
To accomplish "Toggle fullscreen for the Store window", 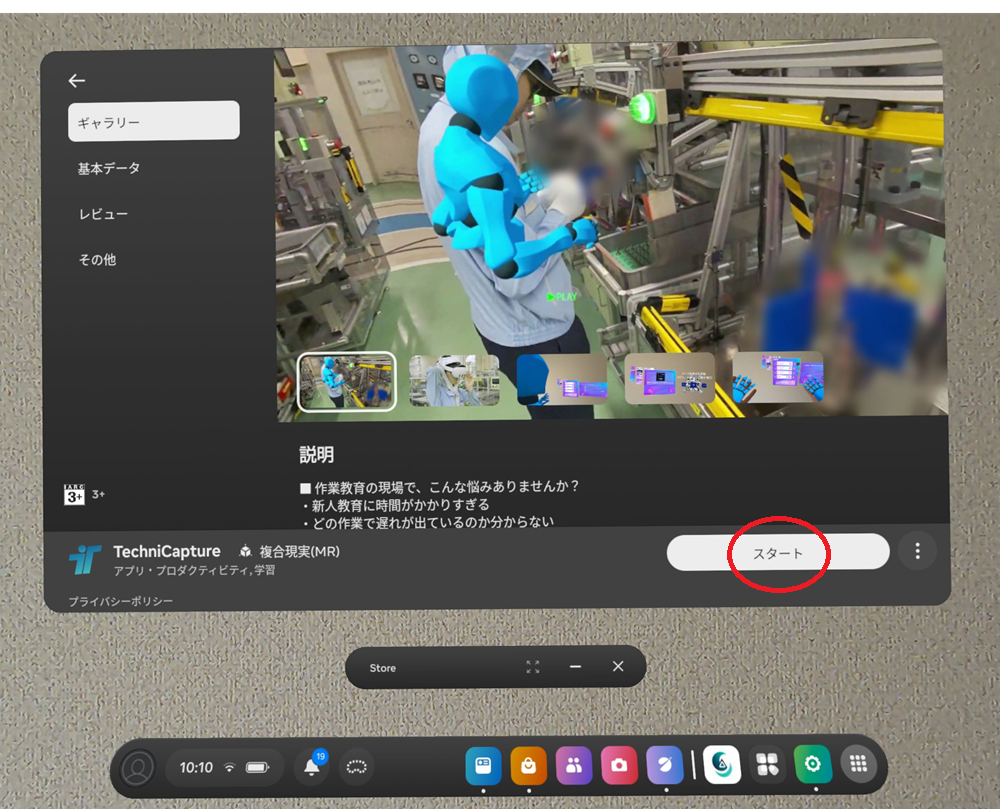I will 533,667.
